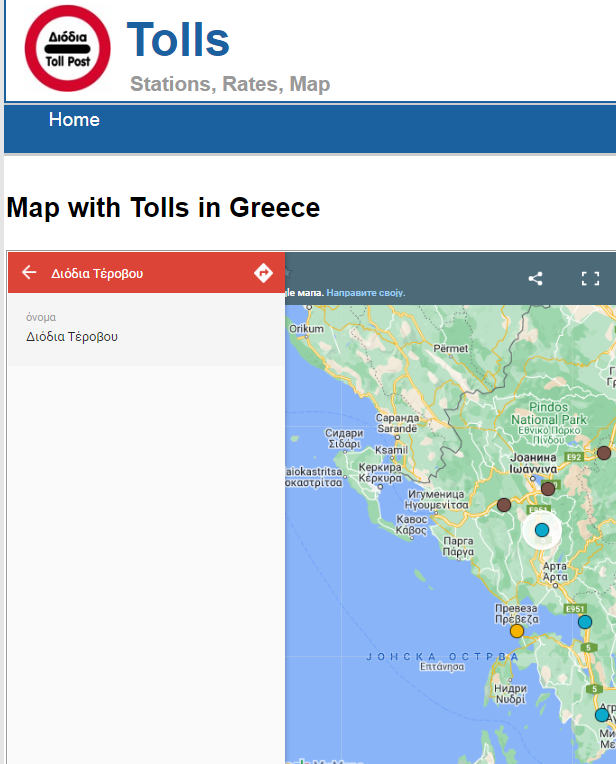
Task: Click the Κέρκυρα label on the map
Action: tap(381, 478)
